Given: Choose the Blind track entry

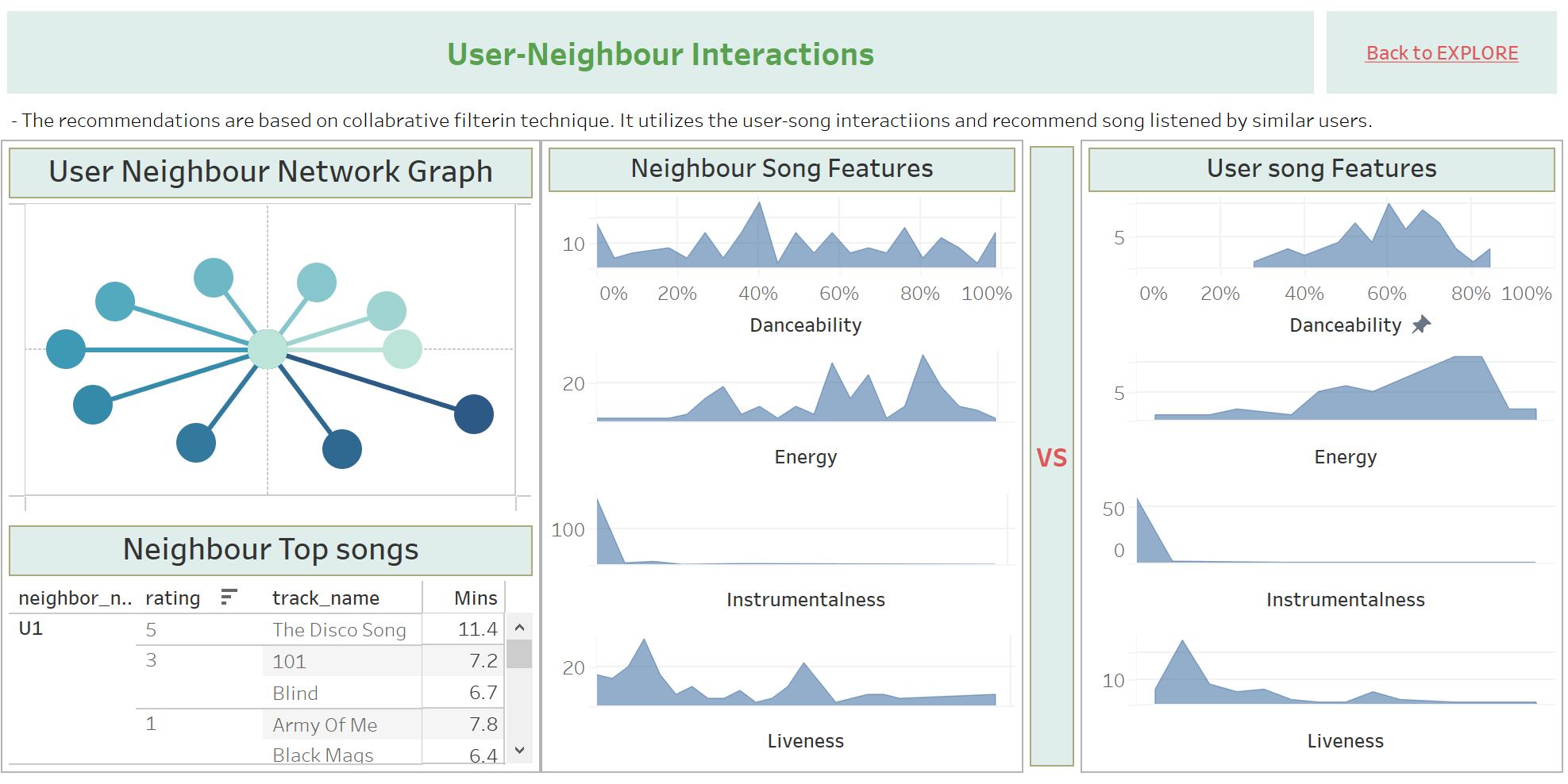Looking at the screenshot, I should point(295,693).
